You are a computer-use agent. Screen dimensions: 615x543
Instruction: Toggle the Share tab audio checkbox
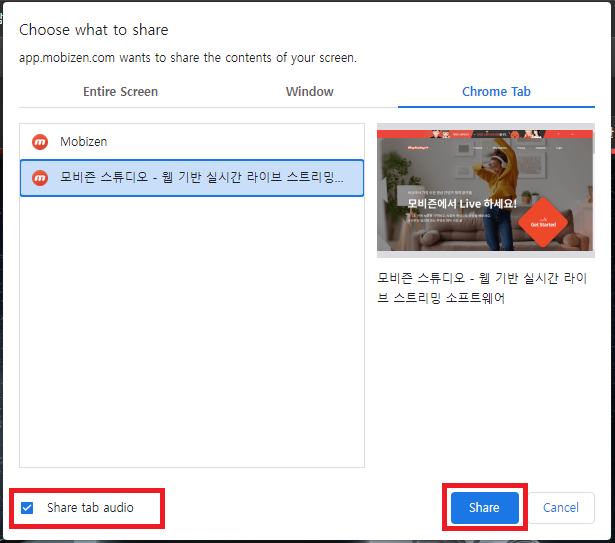[27, 508]
